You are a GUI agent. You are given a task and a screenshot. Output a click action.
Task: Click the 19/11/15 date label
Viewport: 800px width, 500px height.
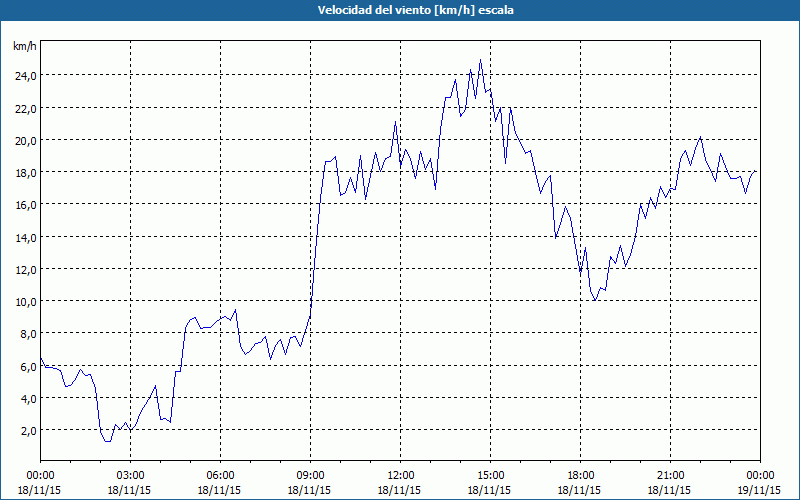759,490
